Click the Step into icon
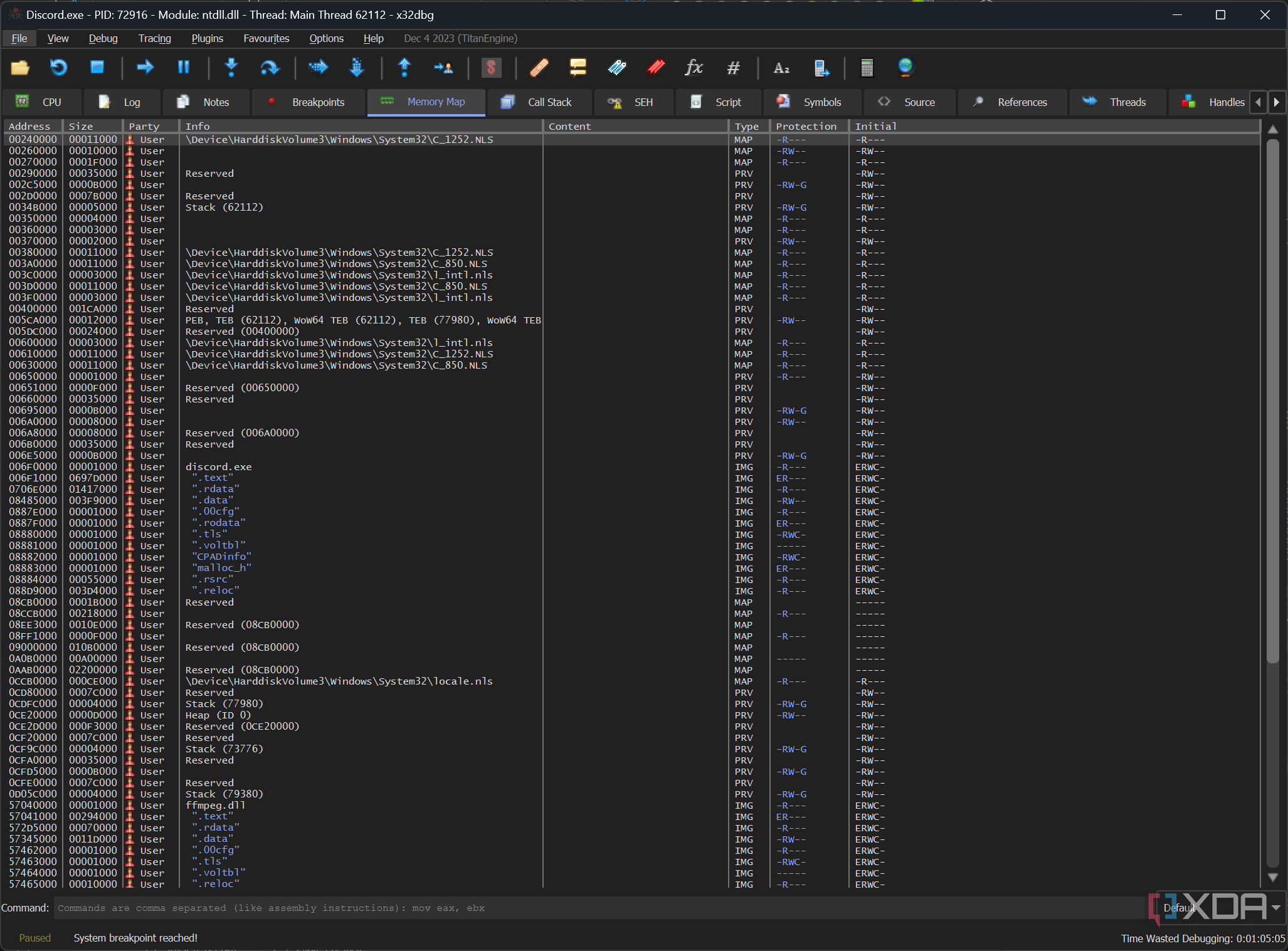 pyautogui.click(x=231, y=67)
